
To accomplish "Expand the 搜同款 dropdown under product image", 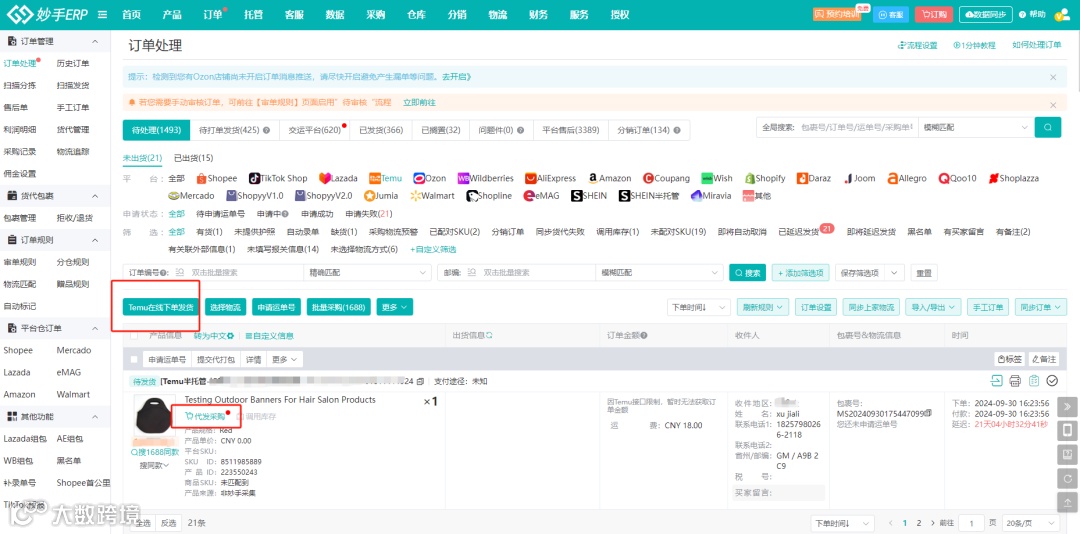I will 155,465.
